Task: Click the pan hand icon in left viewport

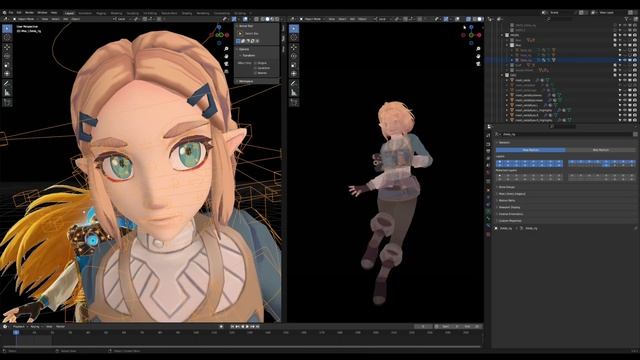Action: click(226, 56)
